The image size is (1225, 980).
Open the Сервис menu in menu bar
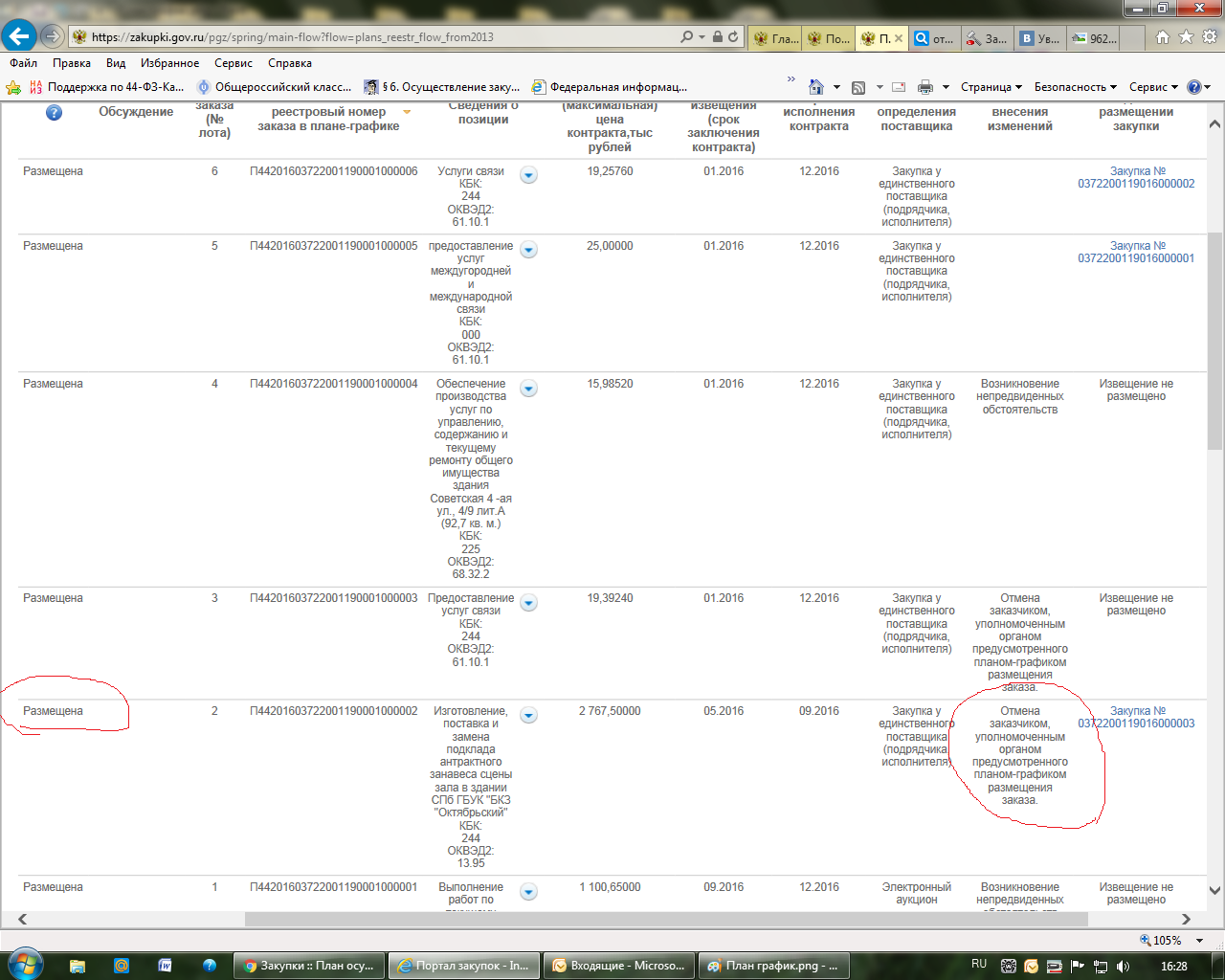tap(234, 63)
